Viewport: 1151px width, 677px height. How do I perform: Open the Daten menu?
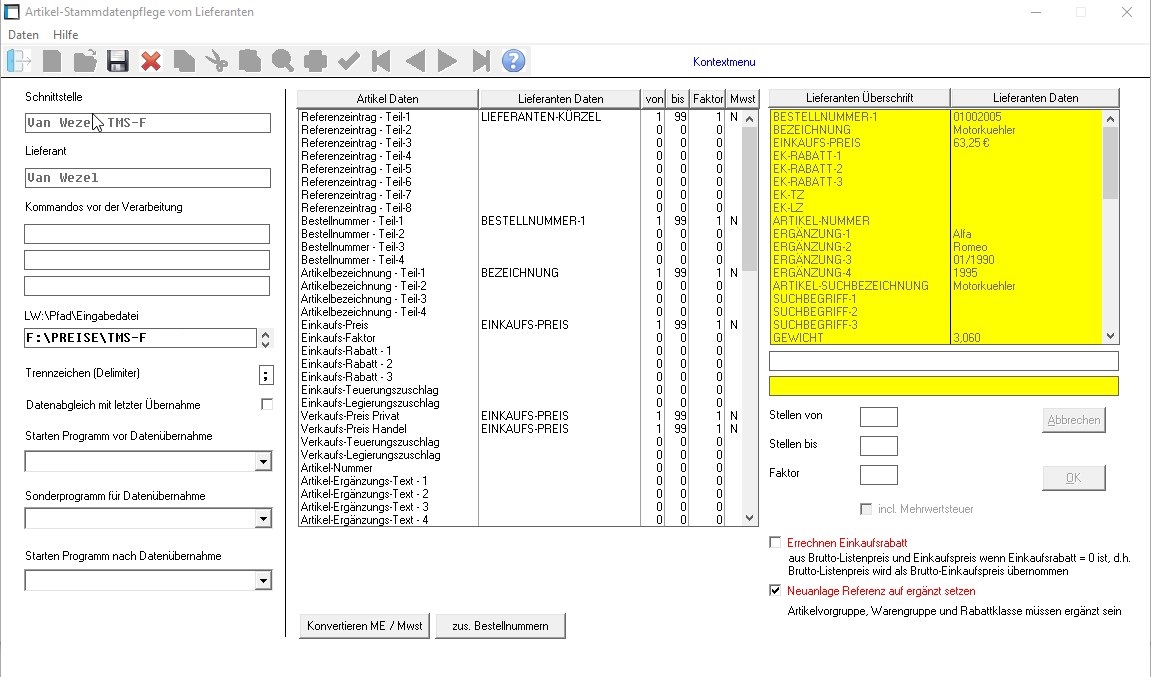23,35
